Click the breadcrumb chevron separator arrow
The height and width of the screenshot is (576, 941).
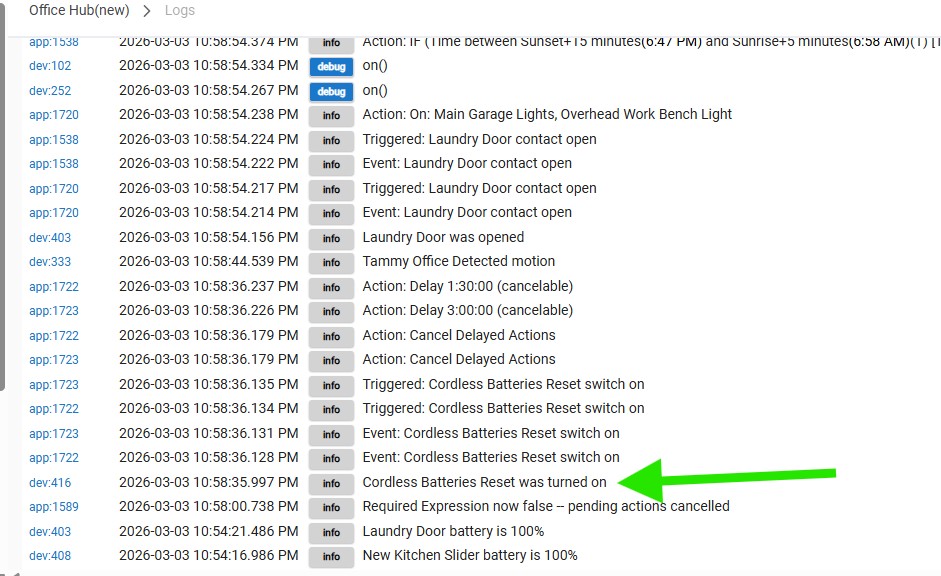(x=147, y=11)
